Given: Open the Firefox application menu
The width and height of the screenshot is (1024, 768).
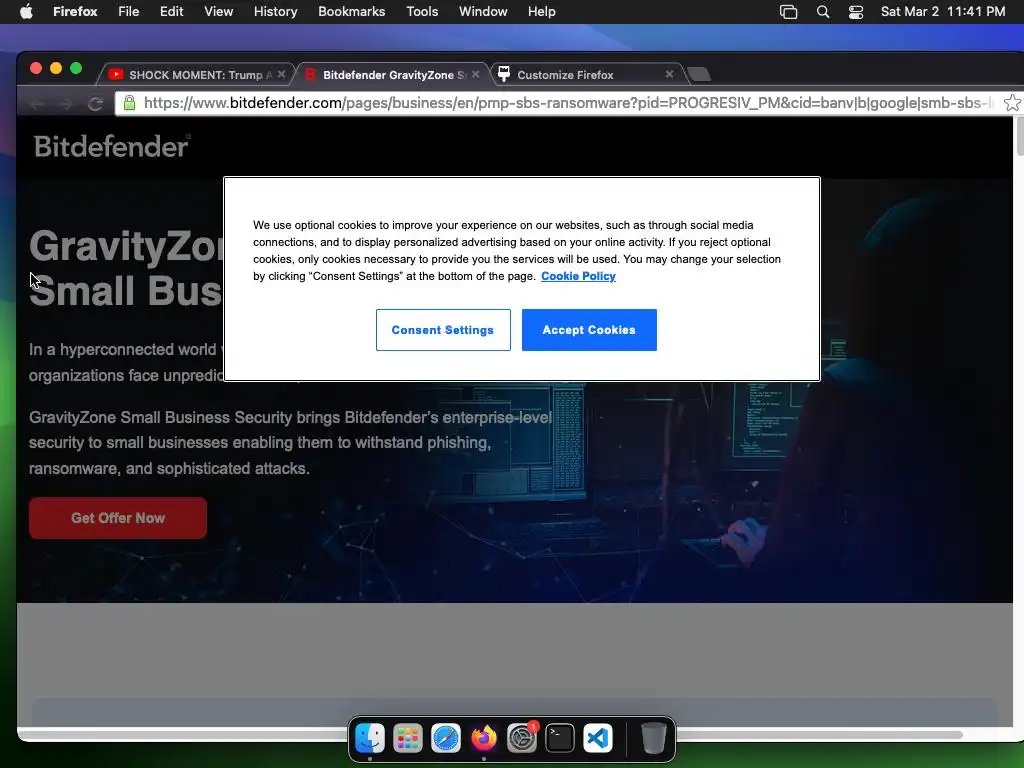Looking at the screenshot, I should pos(75,12).
